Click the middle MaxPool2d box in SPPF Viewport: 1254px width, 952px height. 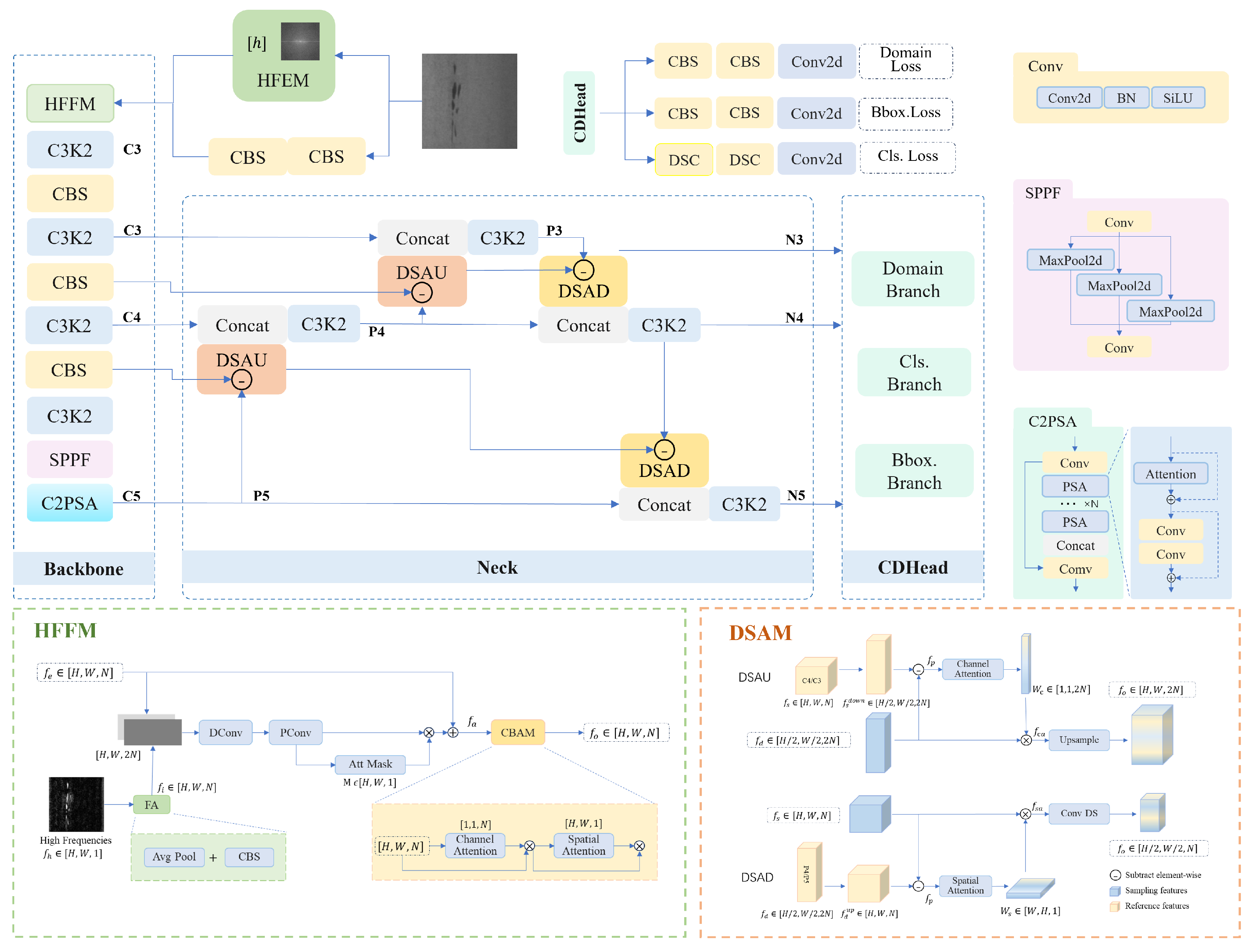click(x=1119, y=286)
